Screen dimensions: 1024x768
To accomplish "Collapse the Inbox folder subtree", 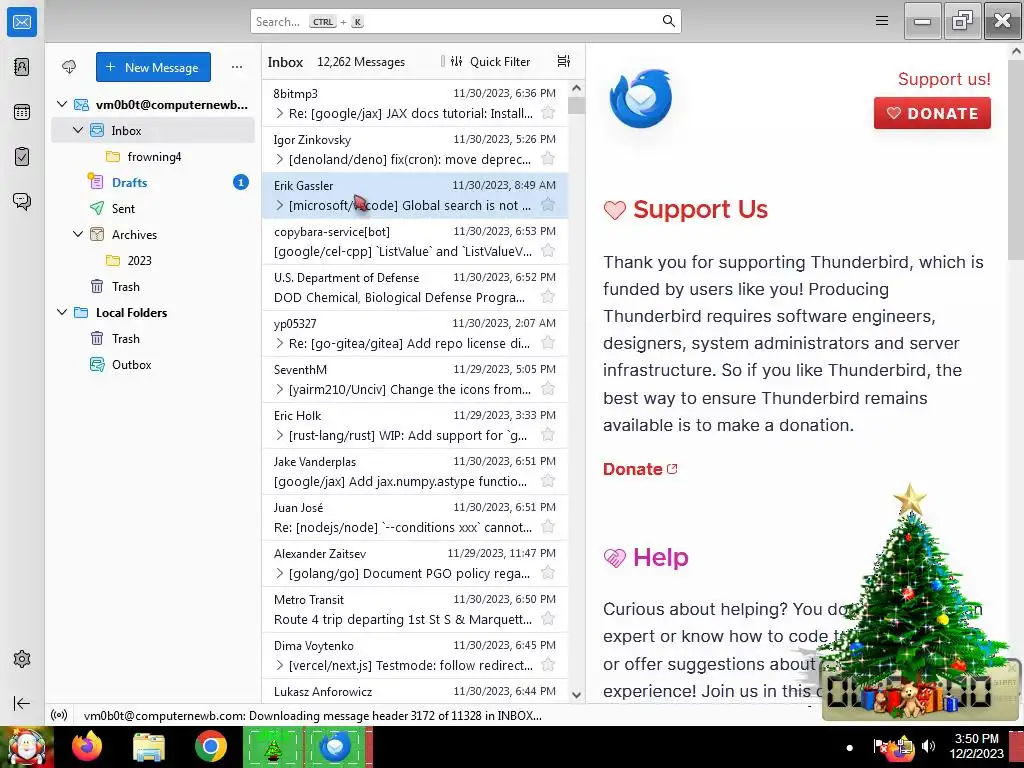I will coord(78,130).
